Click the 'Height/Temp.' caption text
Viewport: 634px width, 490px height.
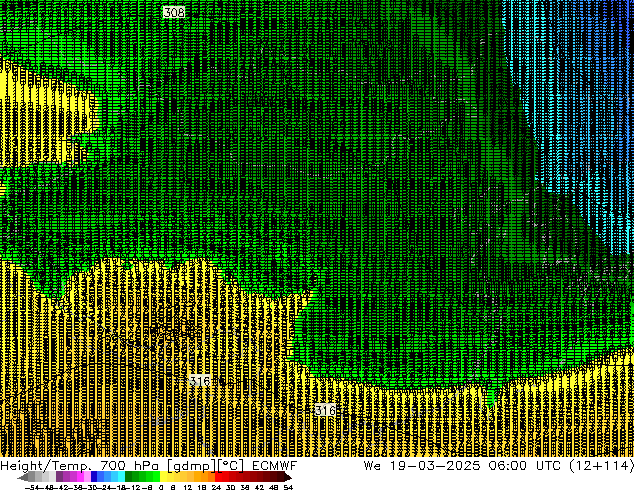pyautogui.click(x=46, y=466)
